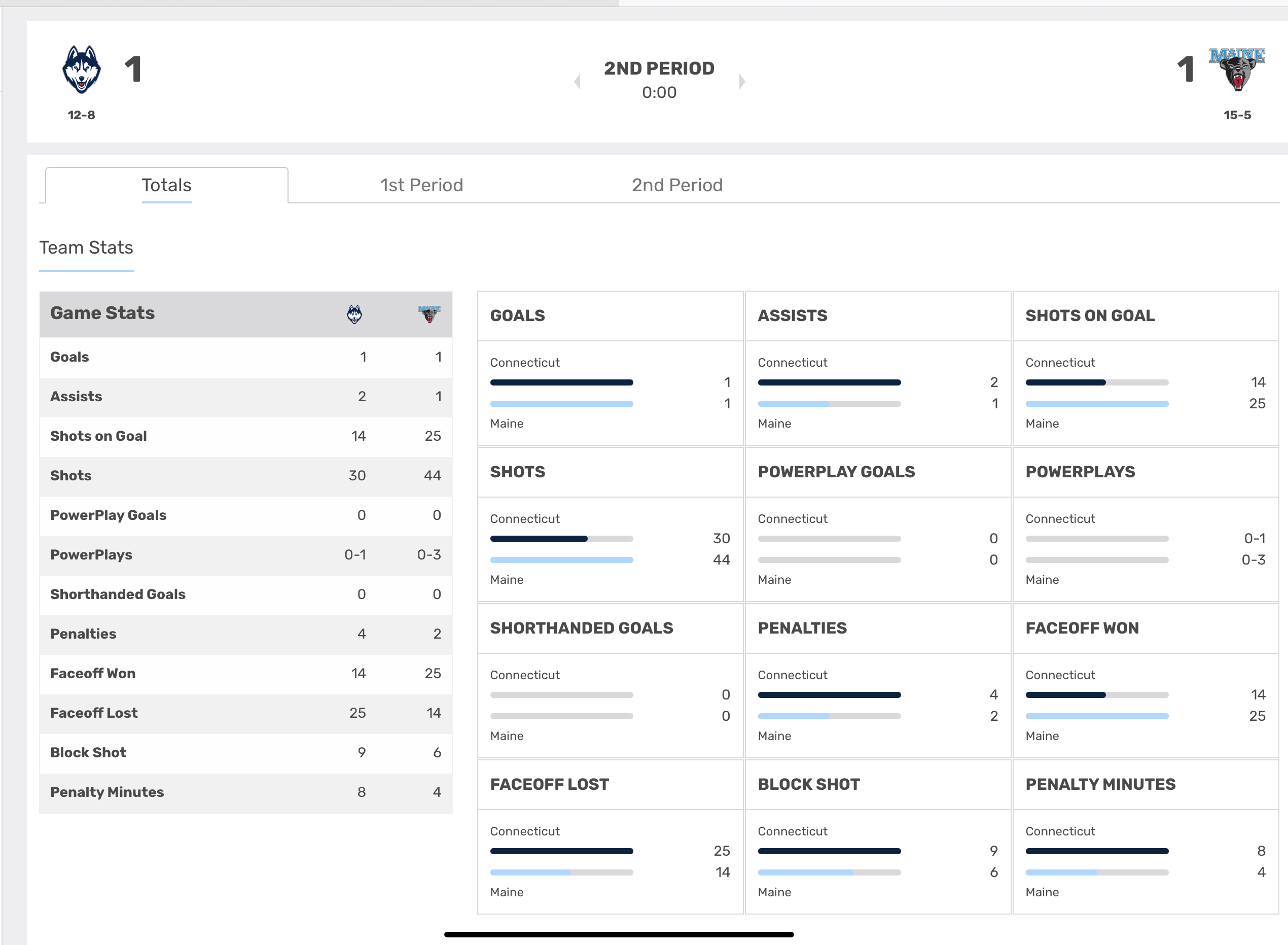Click the value 0-3 in Powerplays card
This screenshot has height=945, width=1288.
point(1253,560)
